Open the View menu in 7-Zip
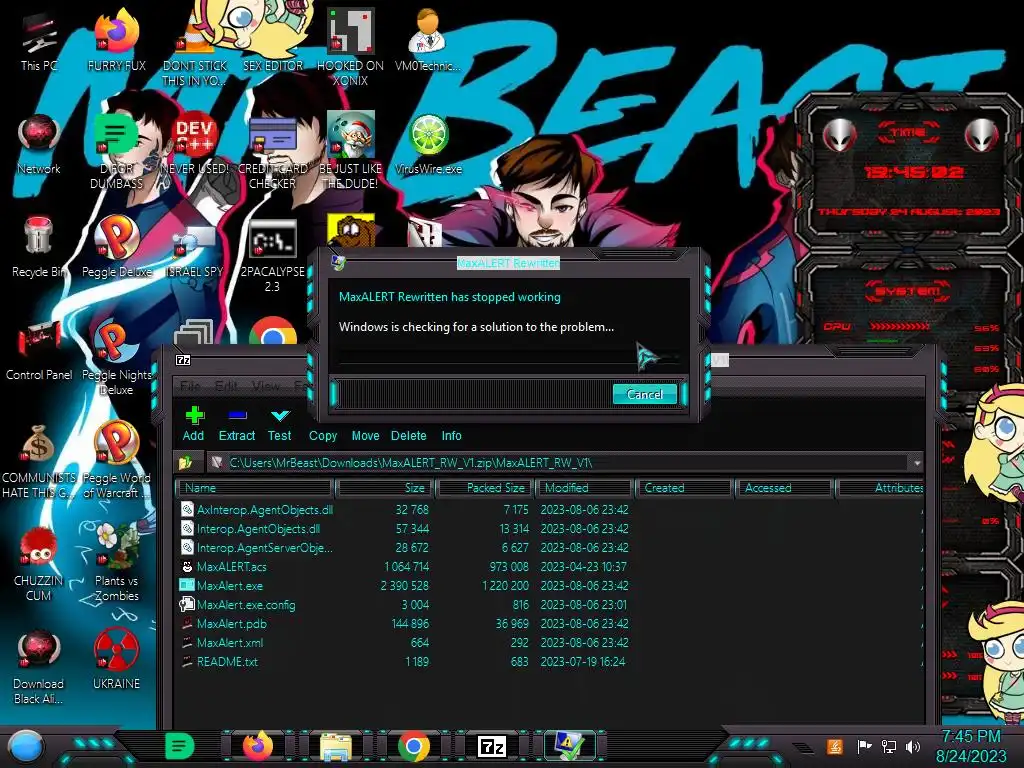Screen dimensions: 1024x768 pyautogui.click(x=266, y=386)
